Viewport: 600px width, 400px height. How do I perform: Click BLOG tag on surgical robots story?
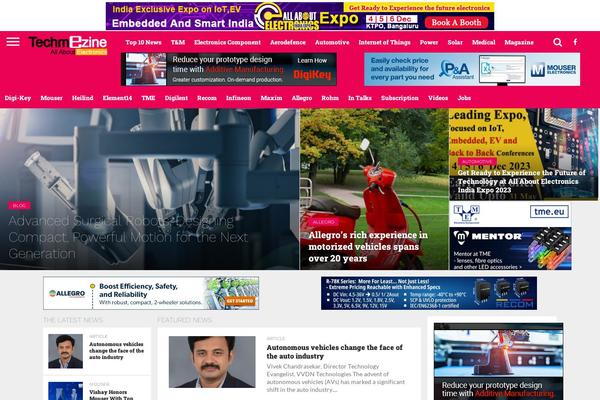tap(19, 206)
